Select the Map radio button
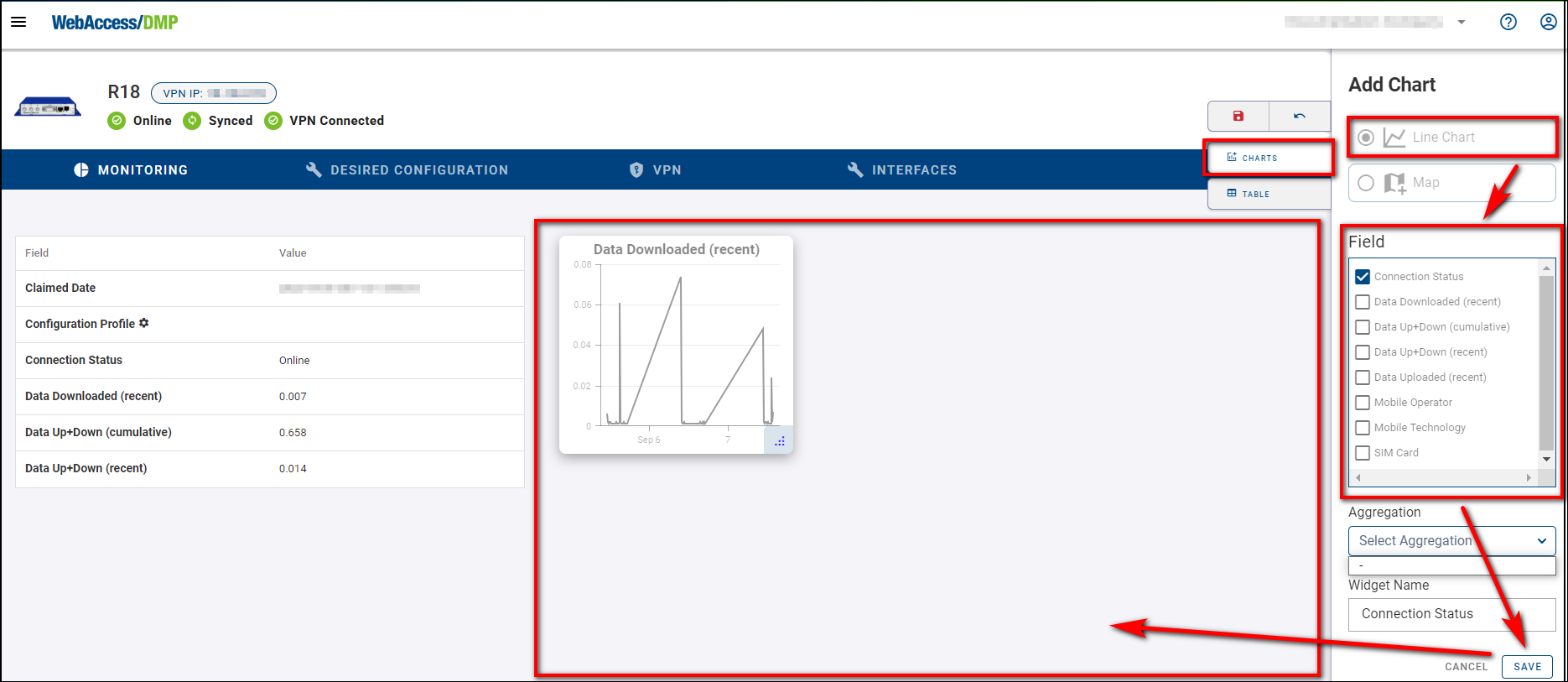 (x=1366, y=183)
